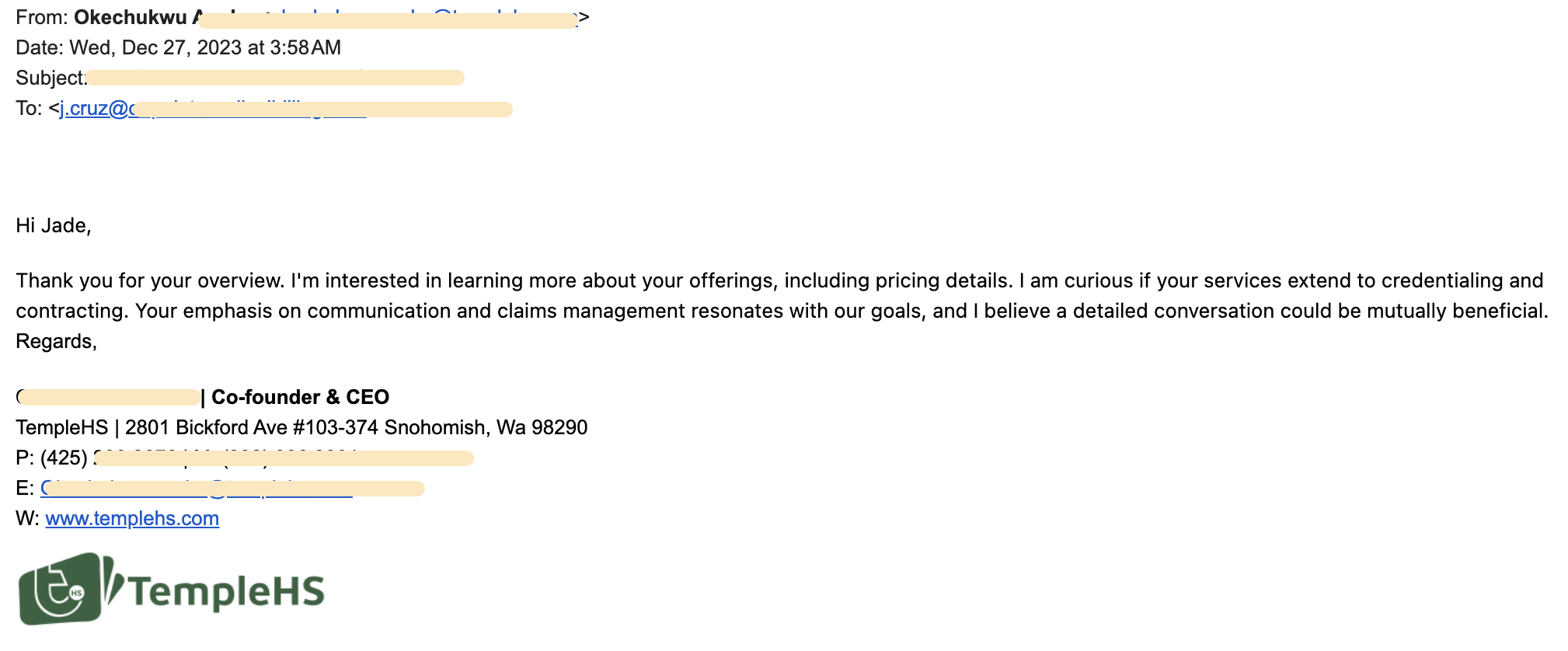Click the signature email address link
The height and width of the screenshot is (651, 1568).
pos(197,488)
